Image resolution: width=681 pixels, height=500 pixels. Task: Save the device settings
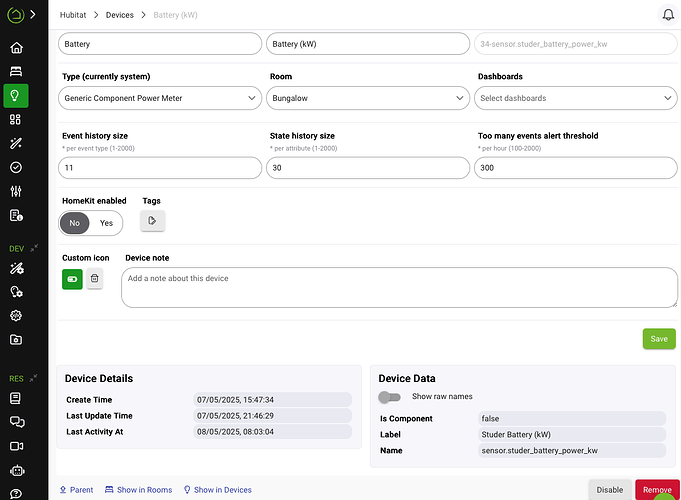click(x=659, y=339)
